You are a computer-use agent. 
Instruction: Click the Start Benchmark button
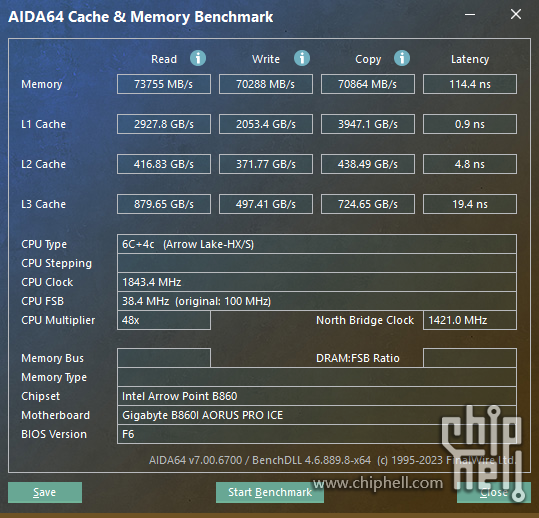(270, 492)
